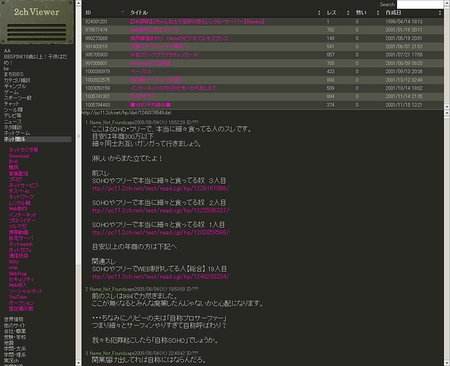This screenshot has width=450, height=366.
Task: Open the オークション board
Action: (21, 303)
